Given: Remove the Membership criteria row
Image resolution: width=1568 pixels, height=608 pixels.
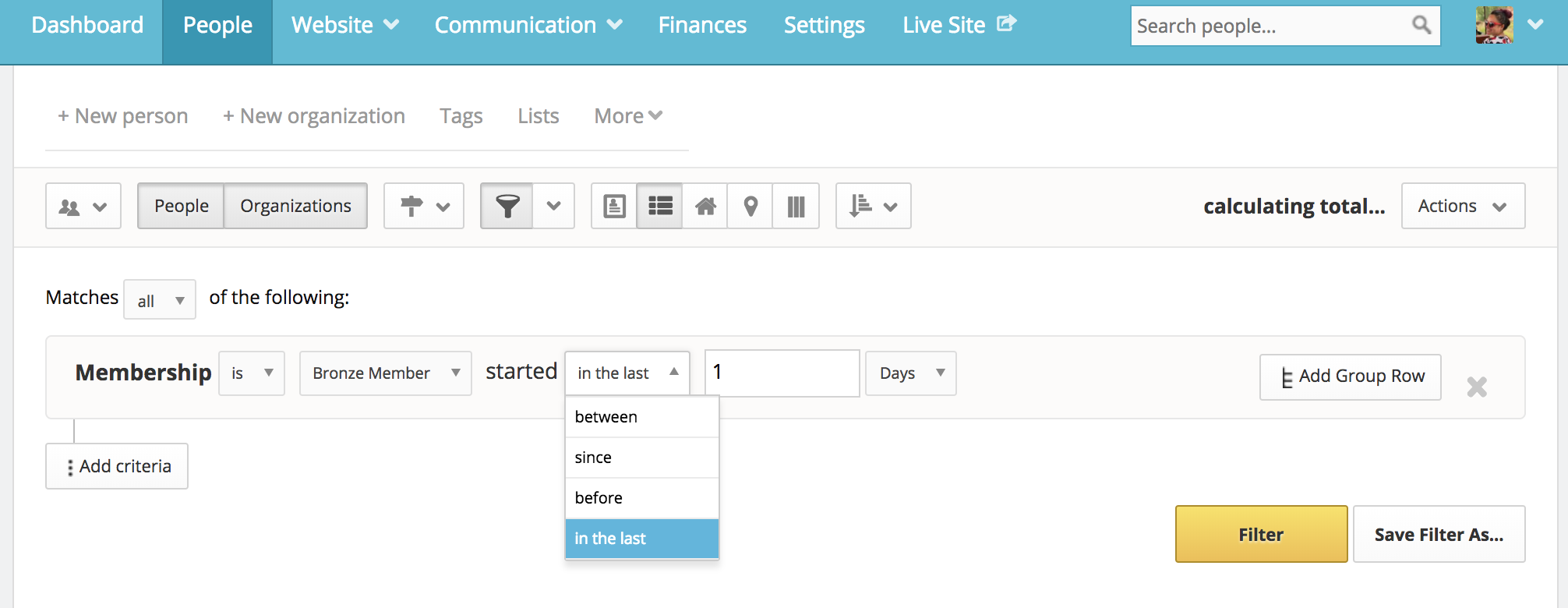Looking at the screenshot, I should tap(1477, 387).
